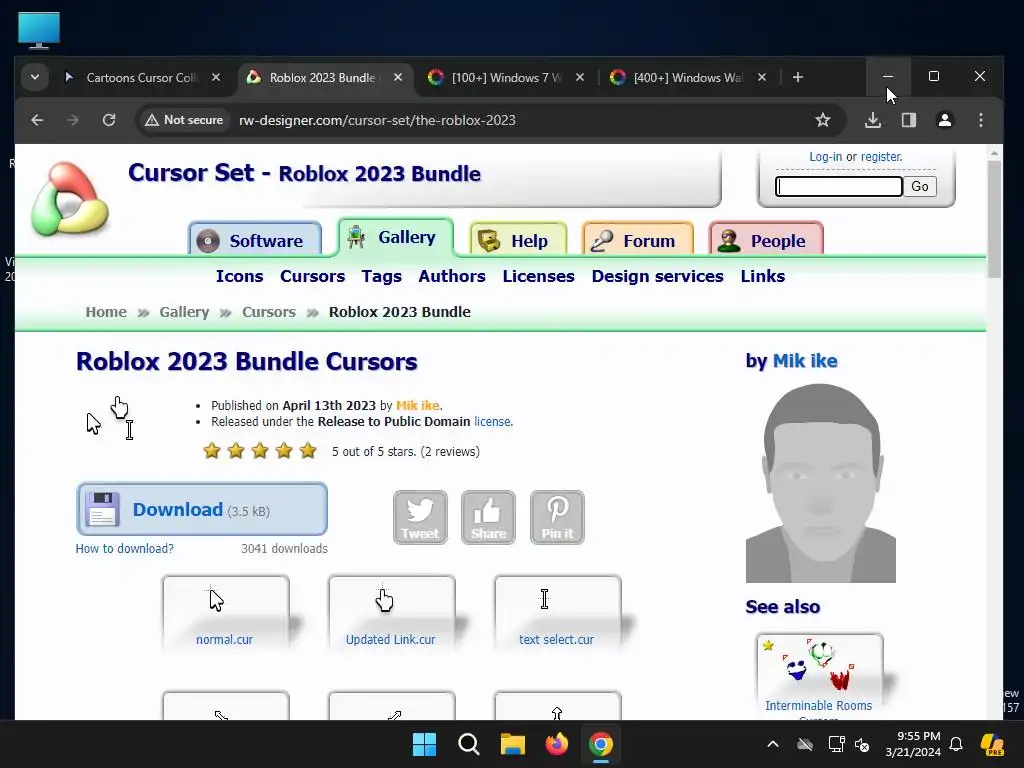Image resolution: width=1024 pixels, height=768 pixels.
Task: Open the Chrome profile icon
Action: click(944, 120)
